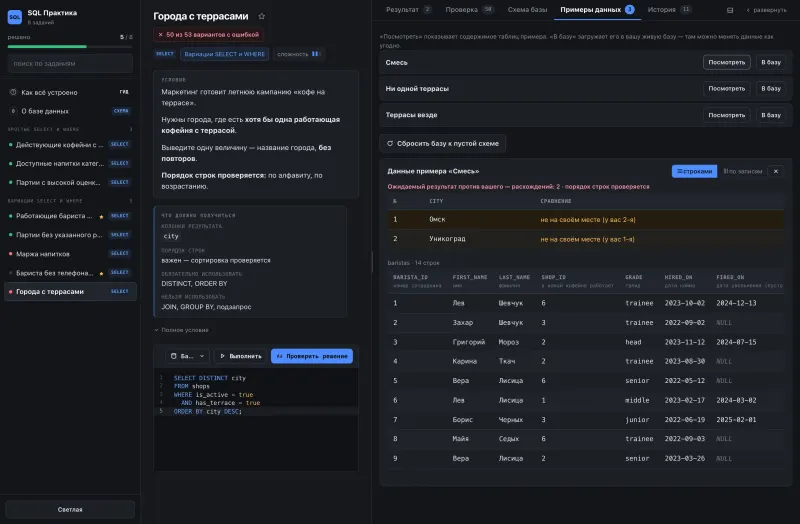This screenshot has width=800, height=524.
Task: Click the database icon beside О базе данных
Action: [x=13, y=111]
